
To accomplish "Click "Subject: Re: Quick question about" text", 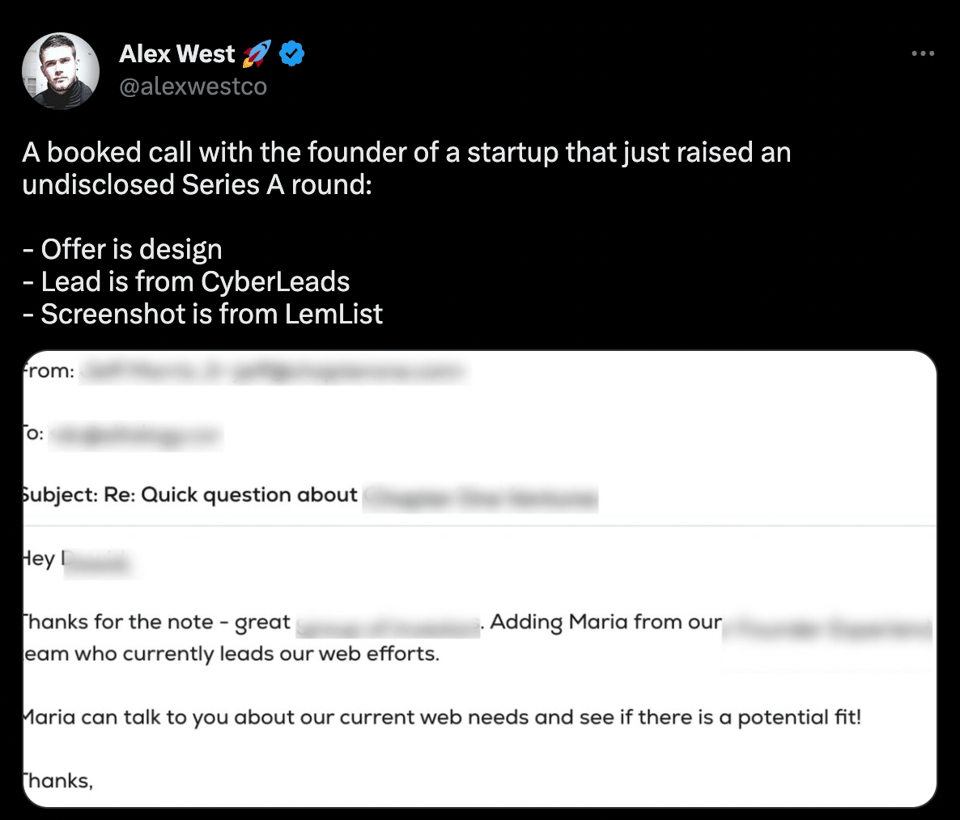I will 190,495.
